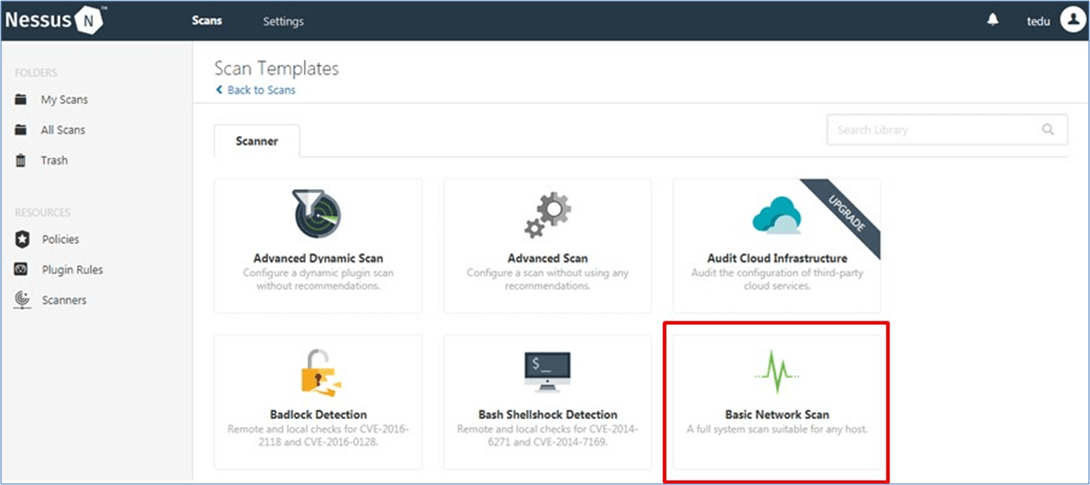Open the notifications bell
Image resolution: width=1090 pixels, height=485 pixels.
coord(993,20)
